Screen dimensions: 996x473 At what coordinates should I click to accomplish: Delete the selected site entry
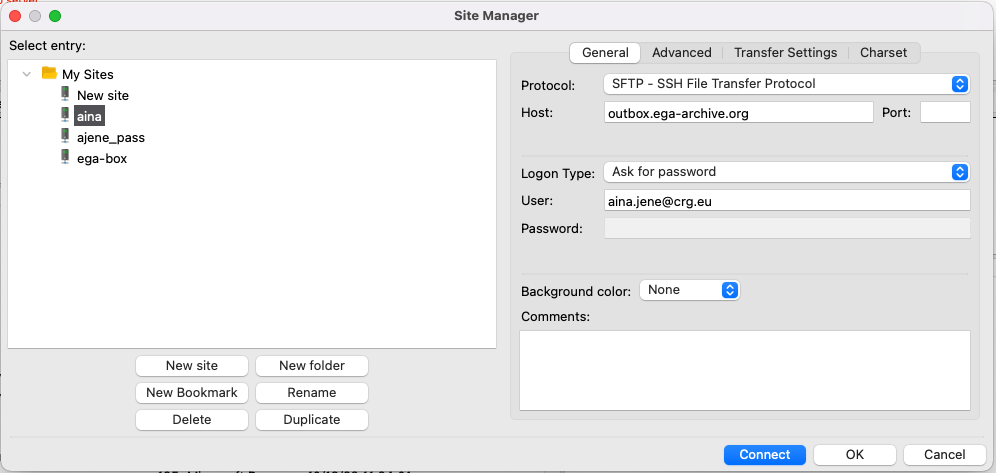coord(192,420)
